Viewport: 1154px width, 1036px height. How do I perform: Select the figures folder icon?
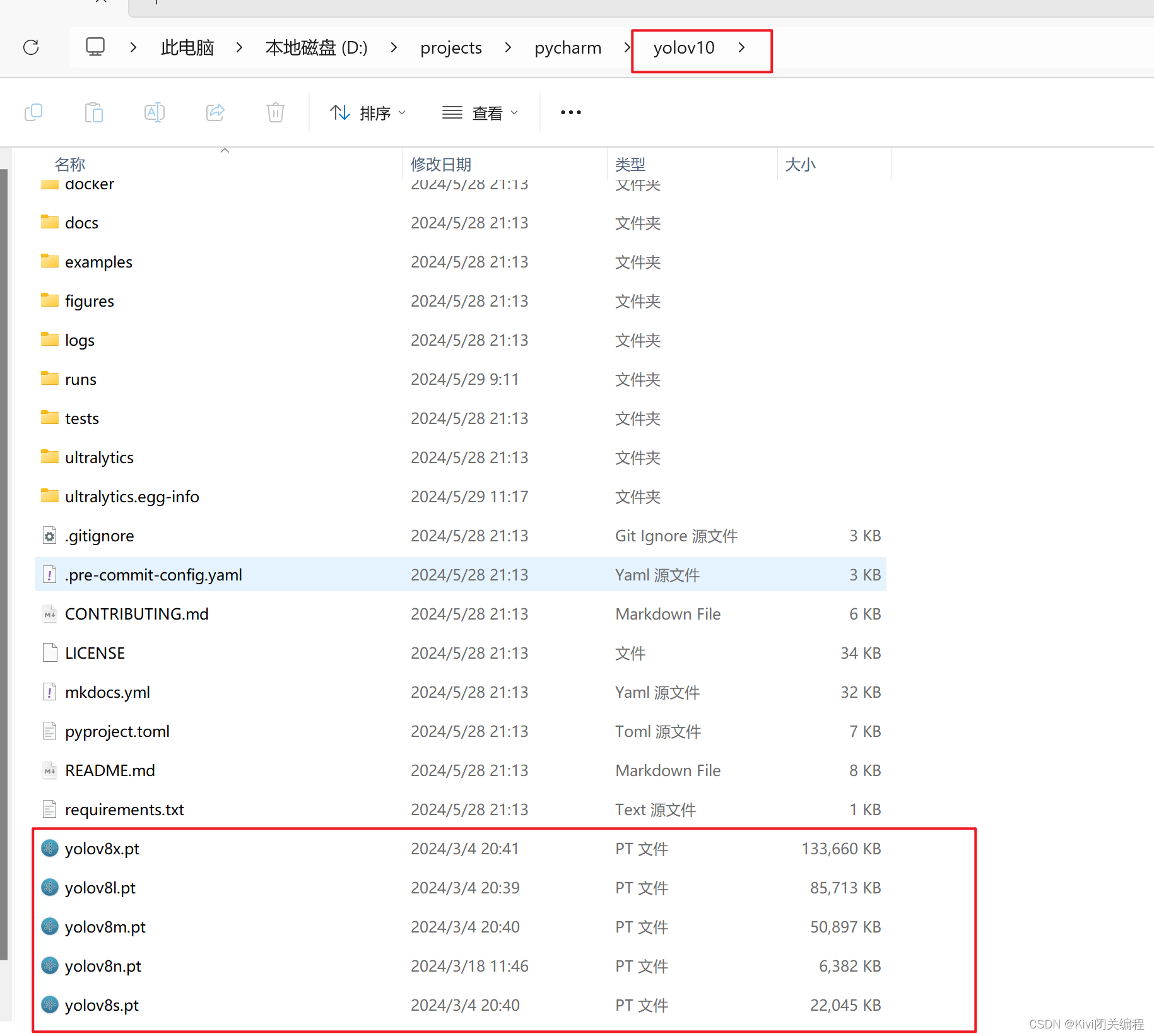pos(50,300)
